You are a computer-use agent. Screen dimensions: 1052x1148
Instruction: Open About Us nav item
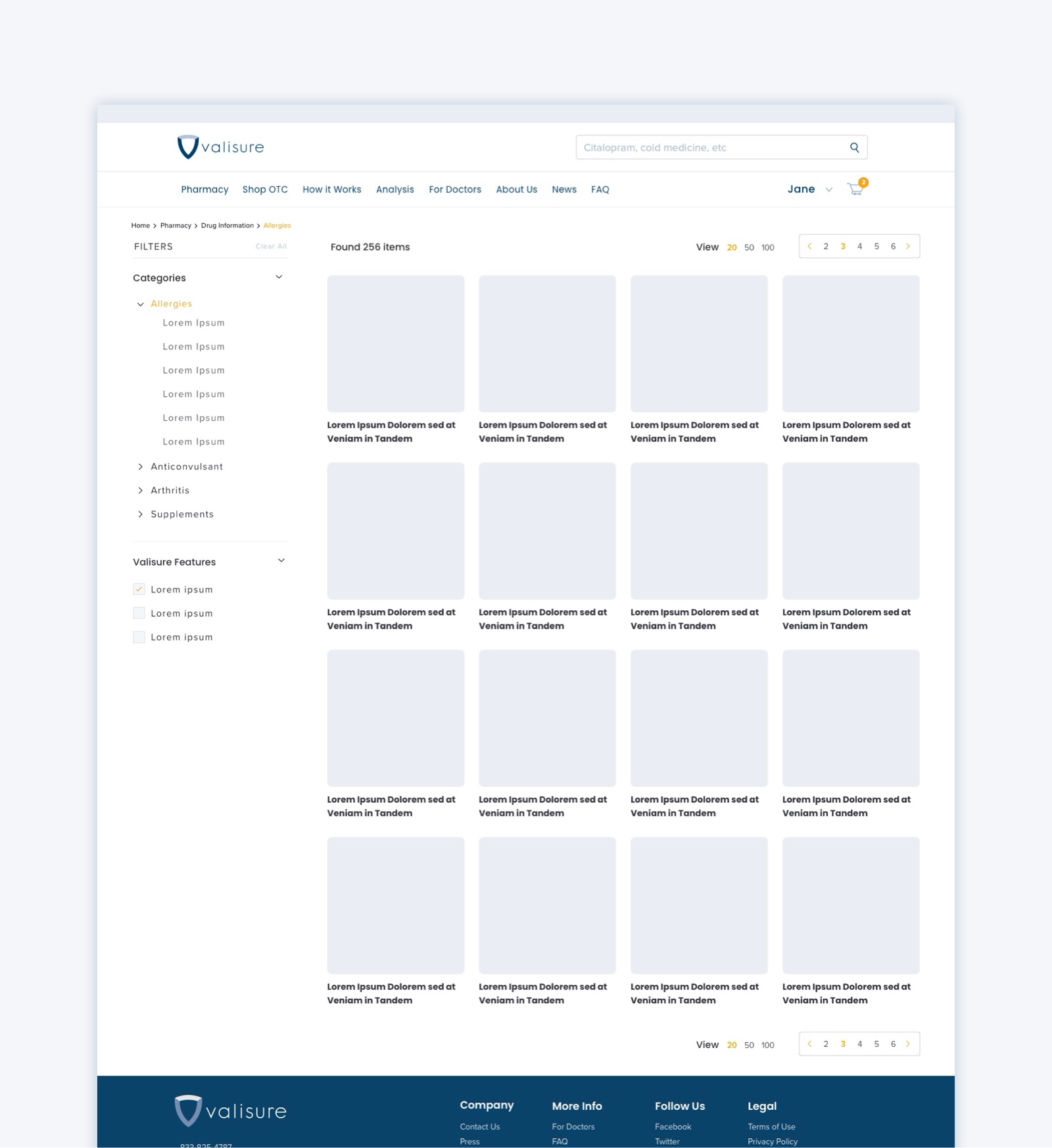point(517,189)
